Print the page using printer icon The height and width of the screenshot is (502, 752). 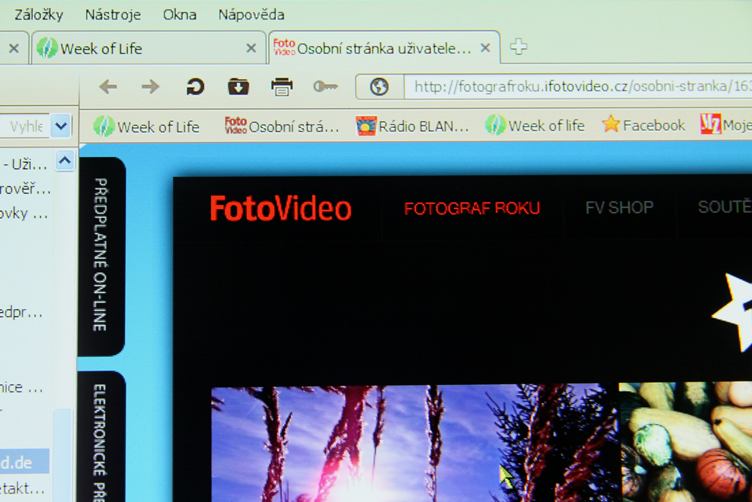[x=282, y=87]
